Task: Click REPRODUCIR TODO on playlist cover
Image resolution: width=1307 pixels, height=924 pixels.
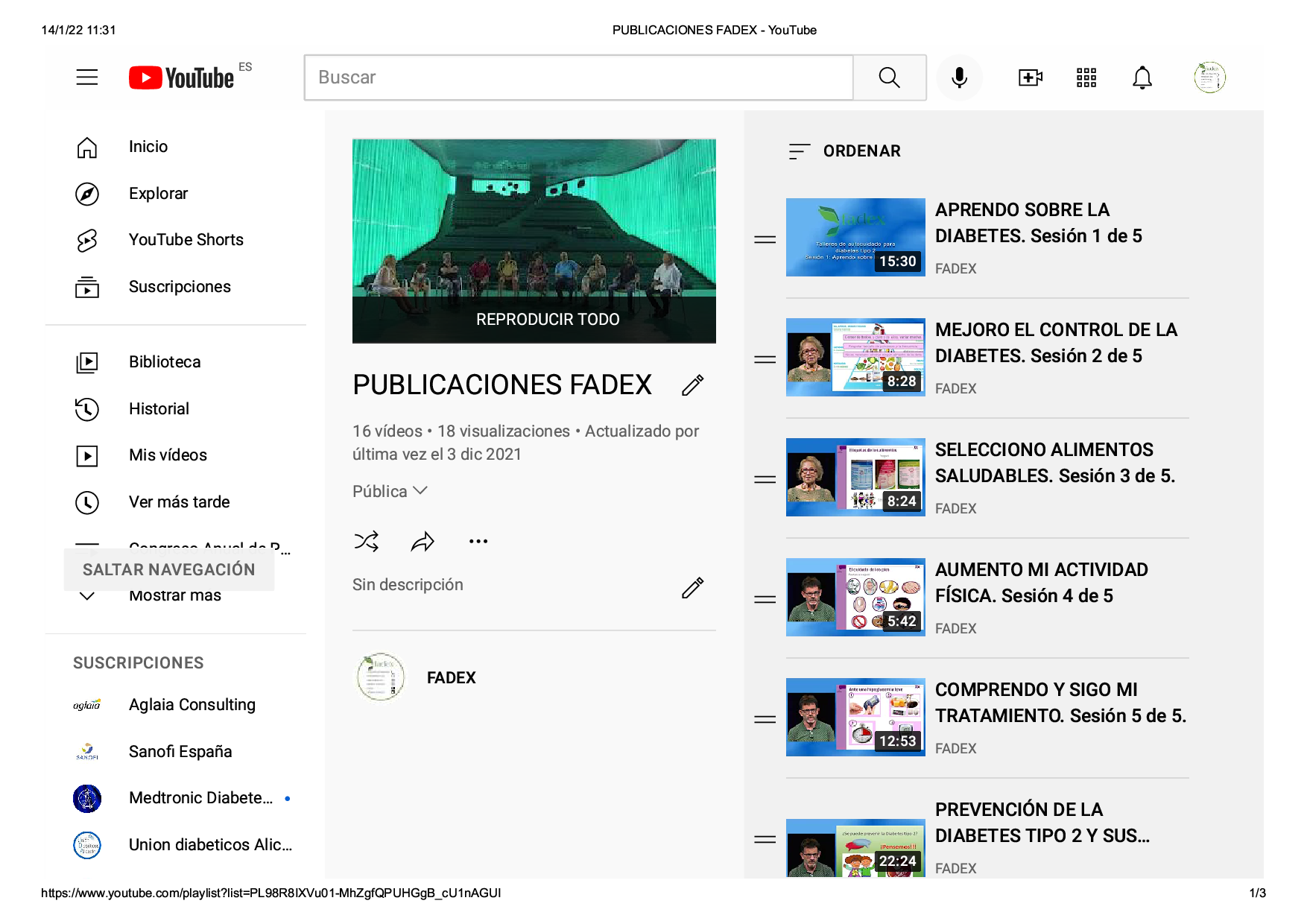Action: (x=548, y=320)
